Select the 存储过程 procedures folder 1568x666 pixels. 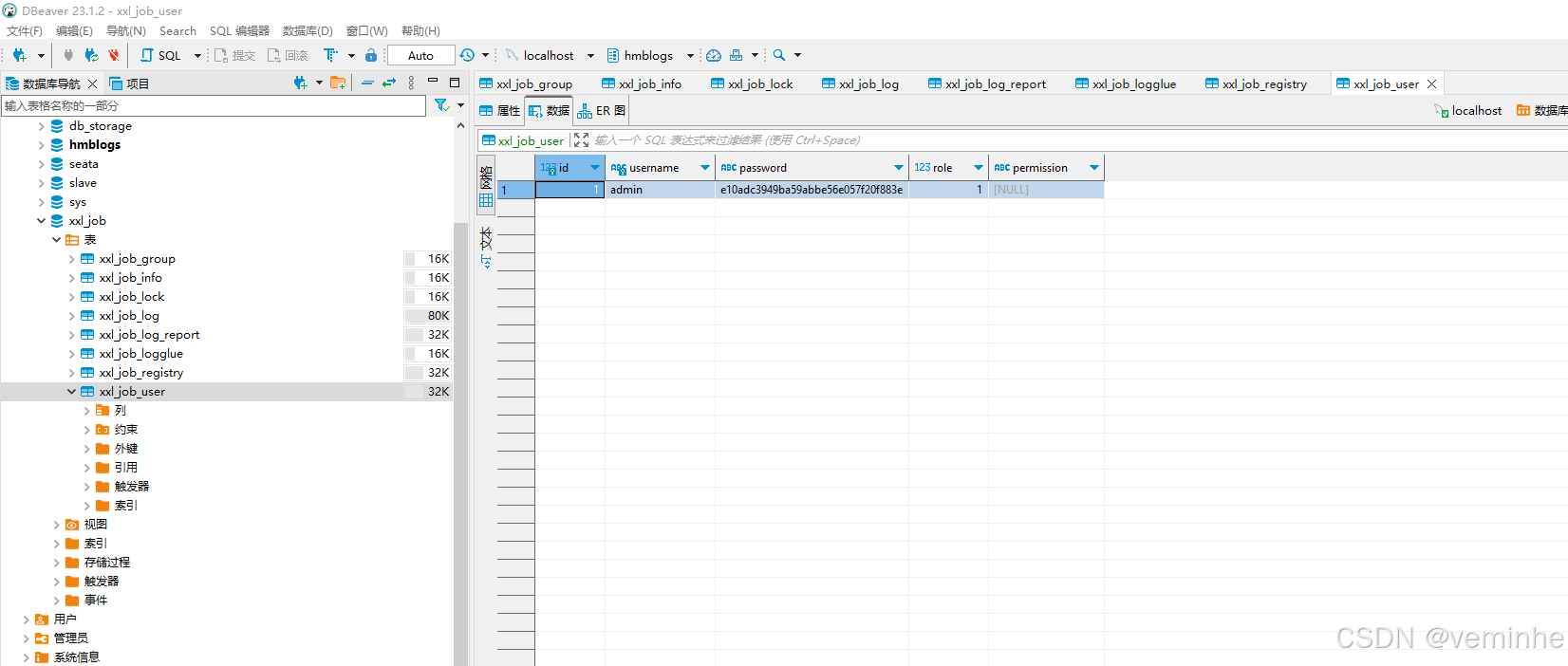click(x=107, y=563)
